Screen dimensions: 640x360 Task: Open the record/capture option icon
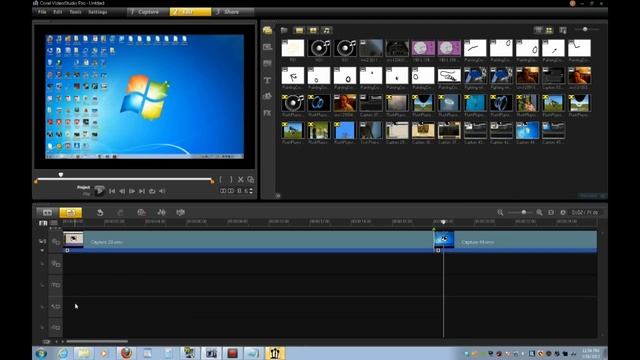(141, 212)
